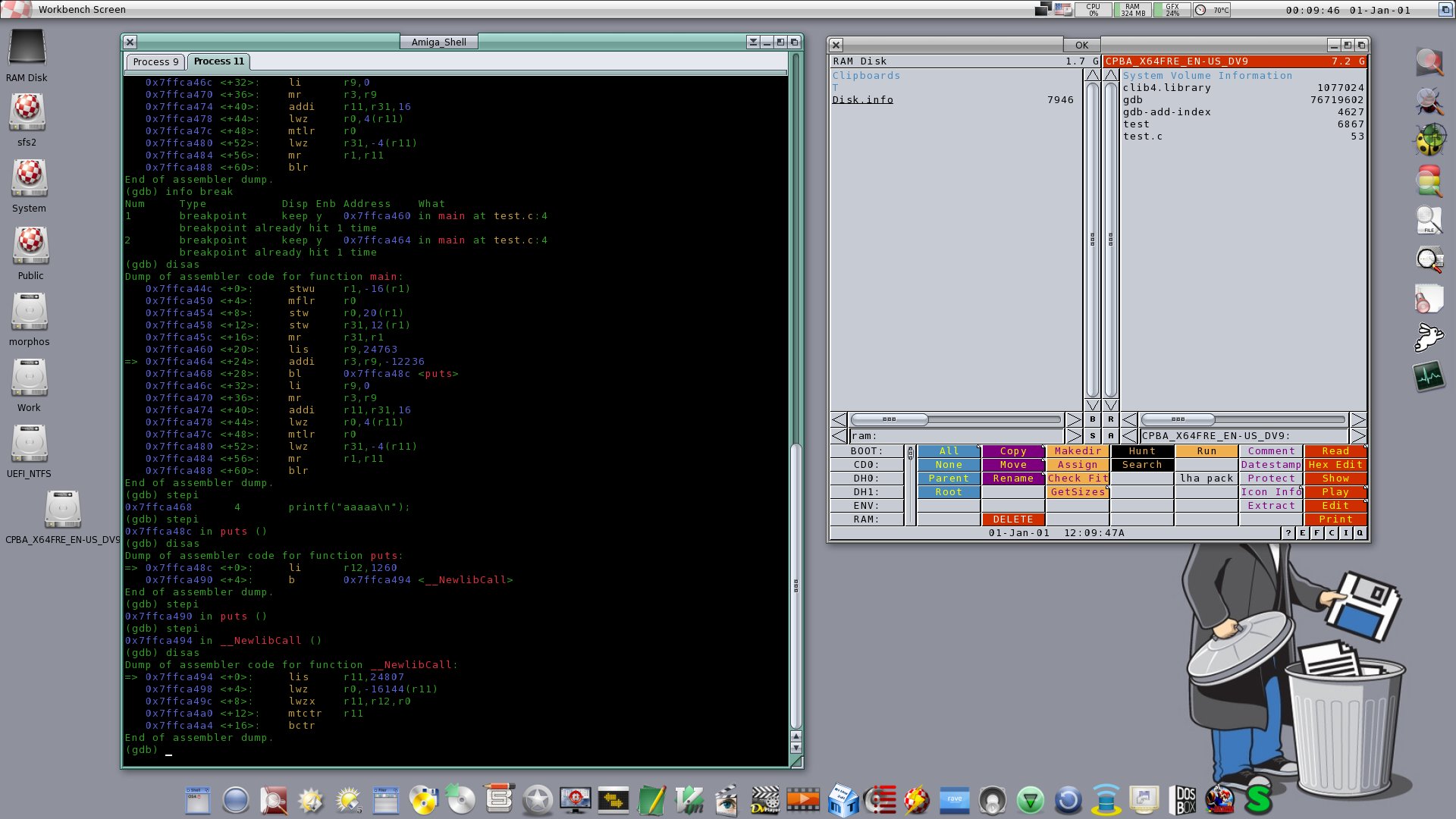Click the white rabbit icon on the right sidebar

(x=1429, y=337)
